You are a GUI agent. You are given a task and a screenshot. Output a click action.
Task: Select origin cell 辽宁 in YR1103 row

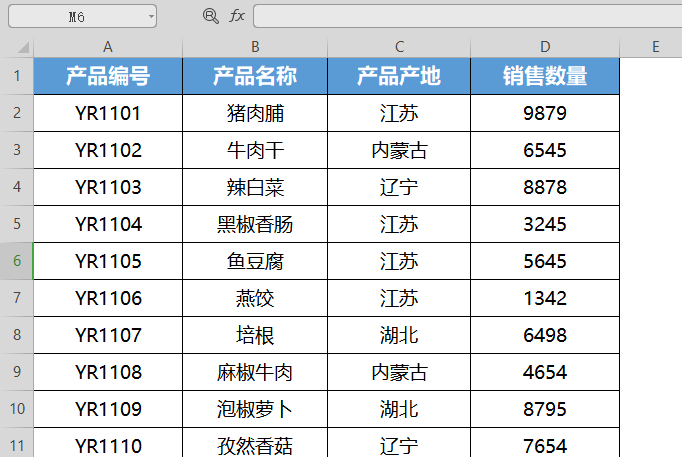[x=399, y=187]
